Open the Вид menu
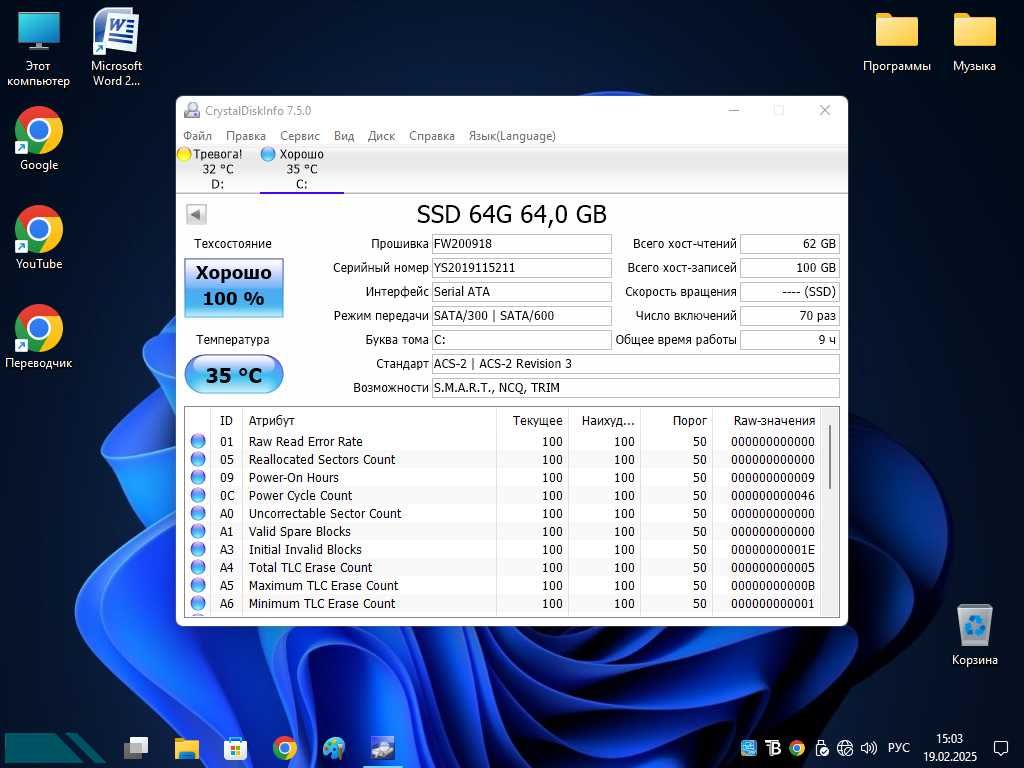This screenshot has height=768, width=1024. tap(344, 136)
